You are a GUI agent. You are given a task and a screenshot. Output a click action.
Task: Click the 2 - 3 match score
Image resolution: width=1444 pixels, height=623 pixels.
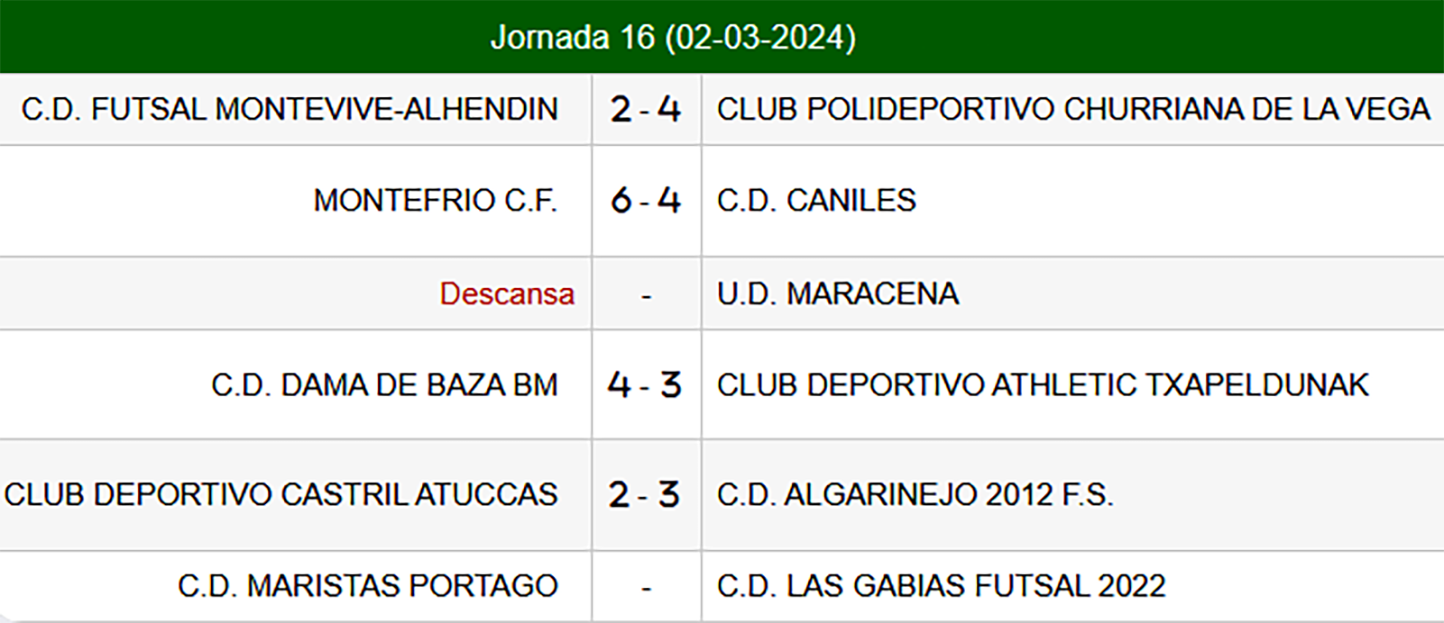click(646, 494)
